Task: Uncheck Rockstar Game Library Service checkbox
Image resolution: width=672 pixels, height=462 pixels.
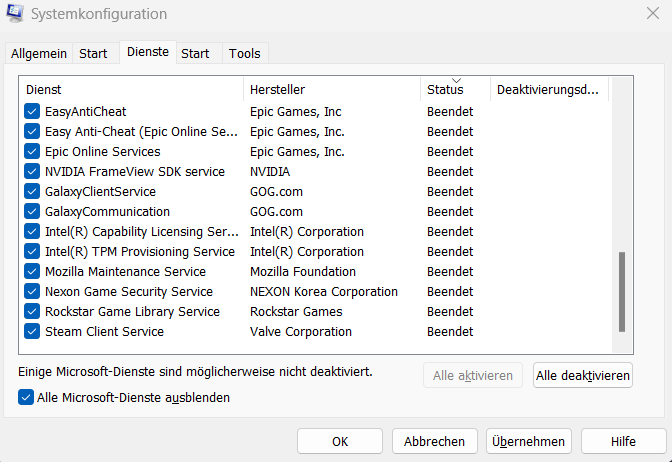Action: [32, 312]
